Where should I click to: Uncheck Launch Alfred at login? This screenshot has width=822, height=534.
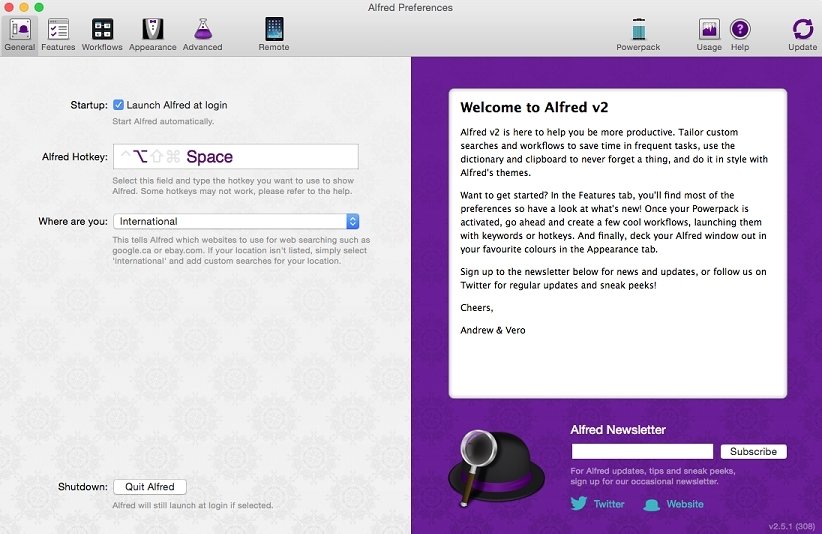coord(118,105)
